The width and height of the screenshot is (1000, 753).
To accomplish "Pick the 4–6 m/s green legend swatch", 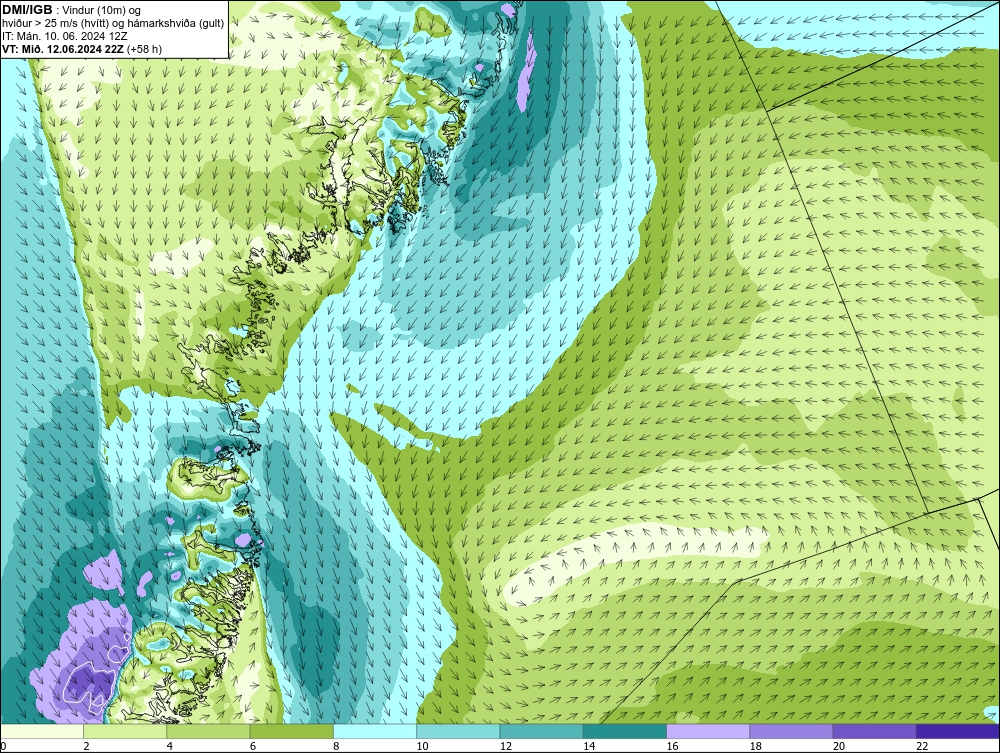I will (x=209, y=731).
